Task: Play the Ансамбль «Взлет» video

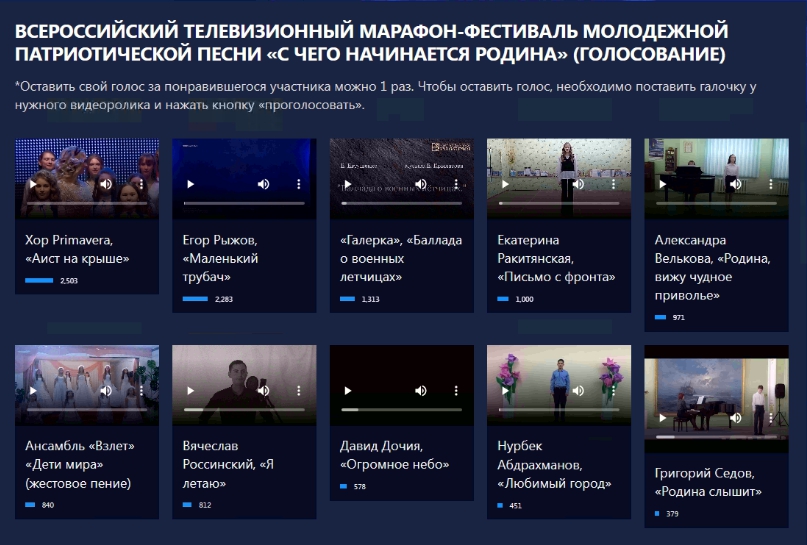Action: coord(33,391)
